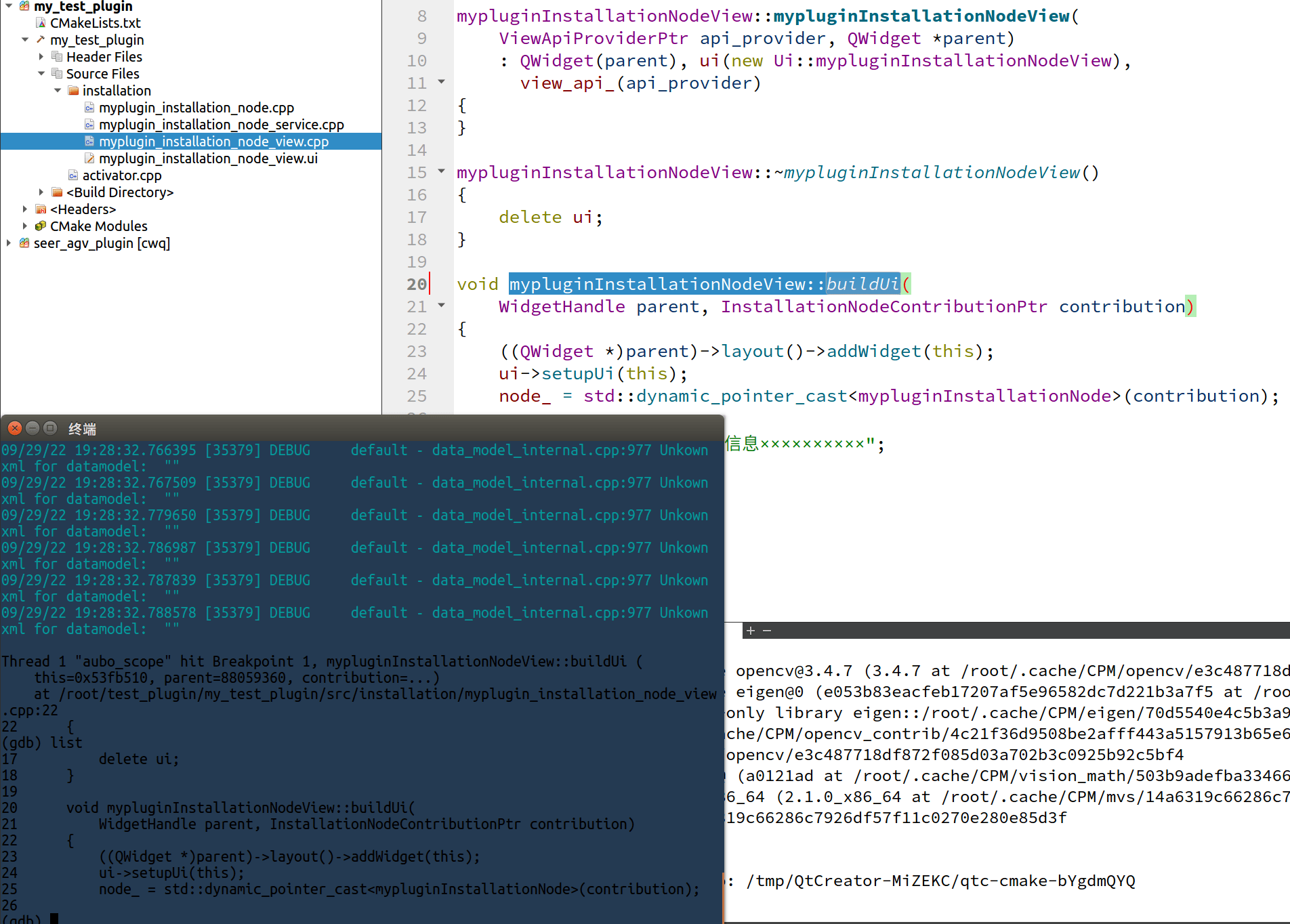Collapse the Source Files folder

tap(41, 74)
